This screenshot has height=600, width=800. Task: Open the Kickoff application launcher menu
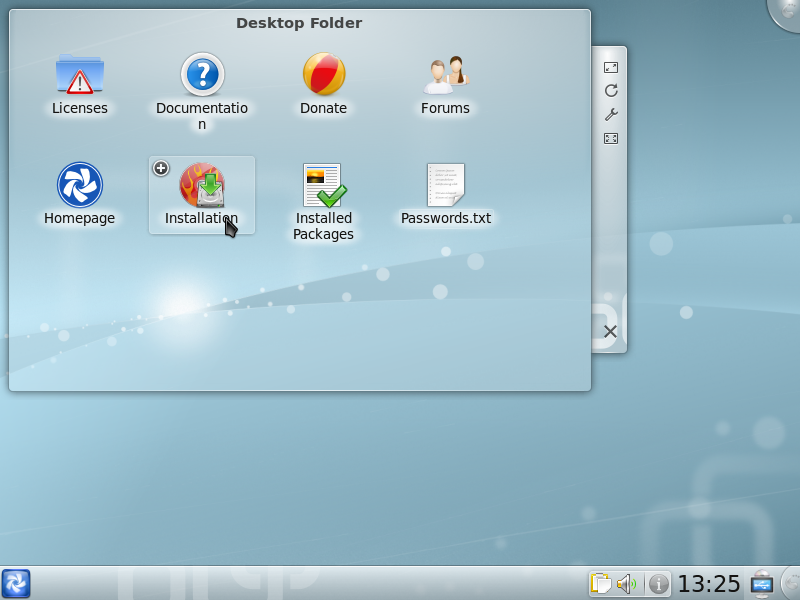point(16,583)
